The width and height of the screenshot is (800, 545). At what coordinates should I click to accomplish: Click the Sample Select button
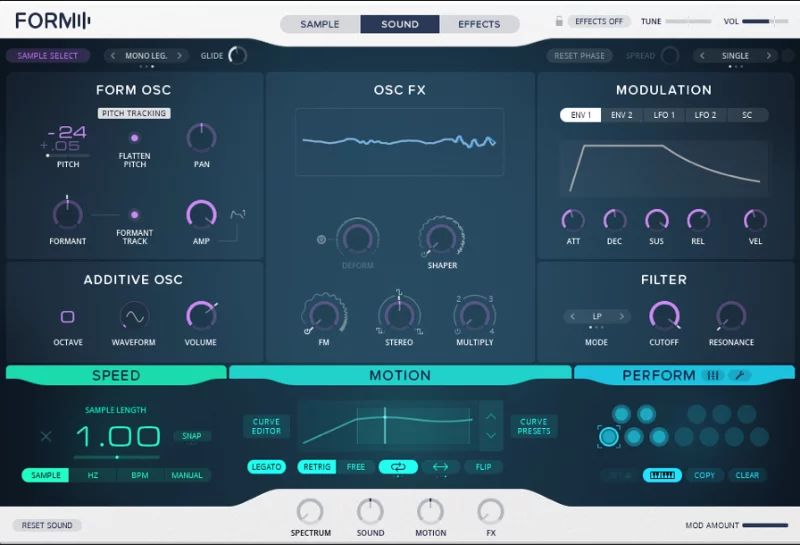coord(47,56)
